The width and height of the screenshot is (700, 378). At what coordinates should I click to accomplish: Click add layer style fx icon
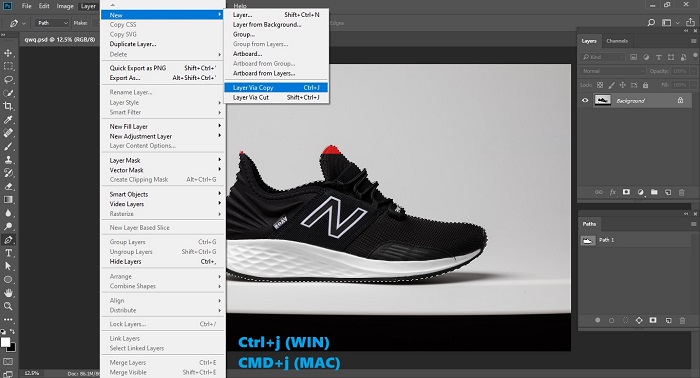[612, 192]
